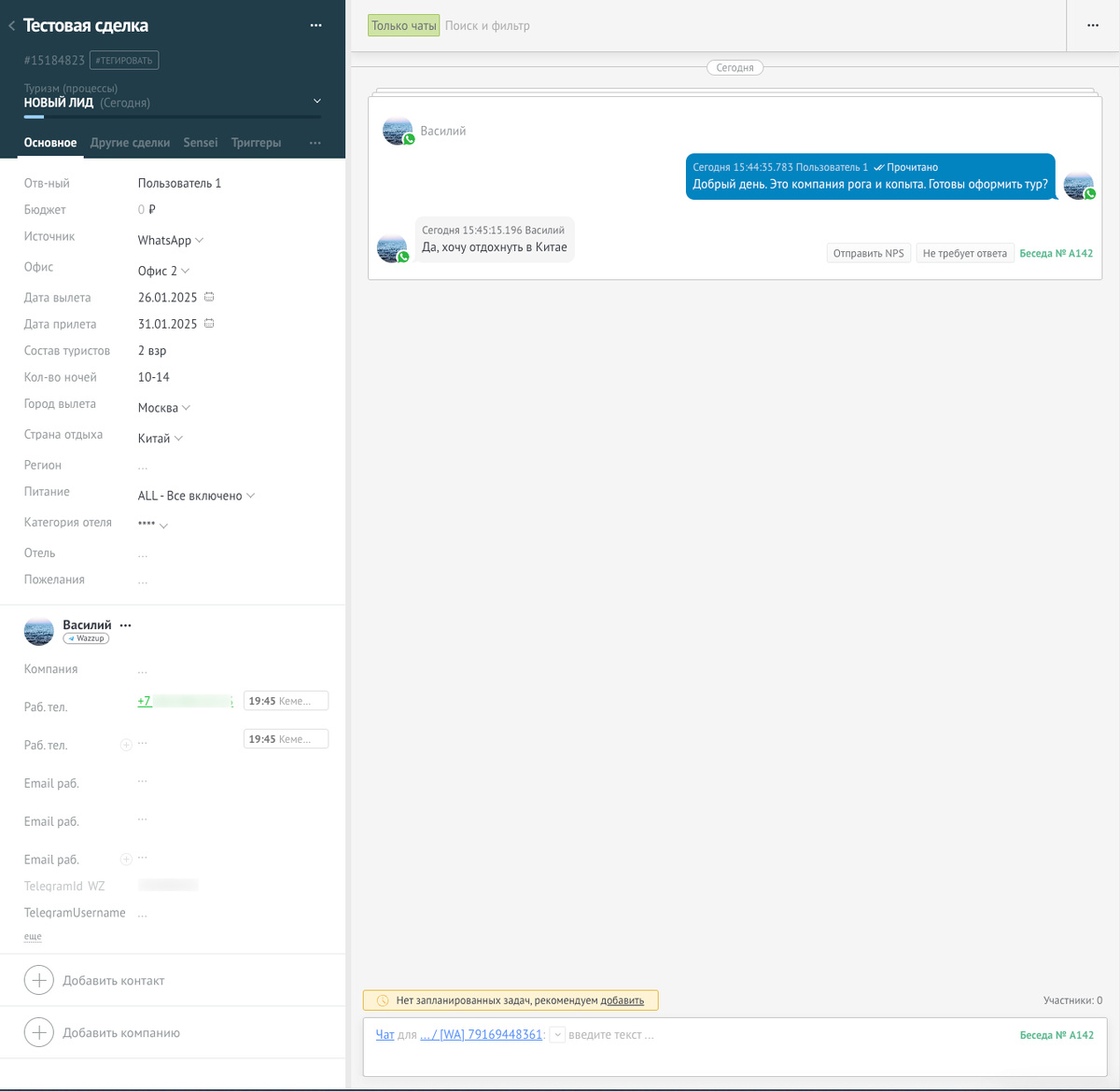Click avatar beside message about Китае

(392, 248)
